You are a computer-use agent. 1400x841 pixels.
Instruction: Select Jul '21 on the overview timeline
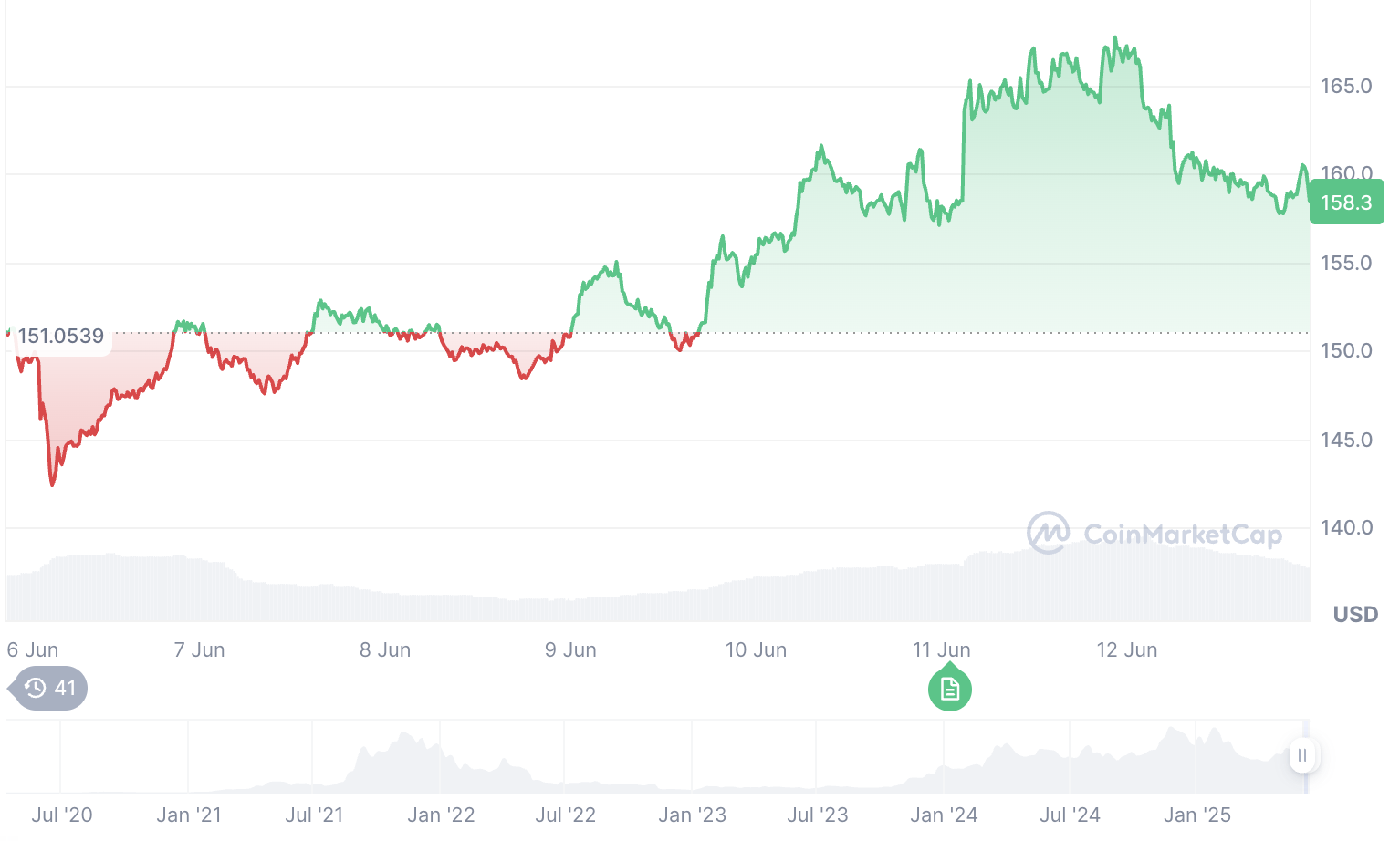[314, 815]
